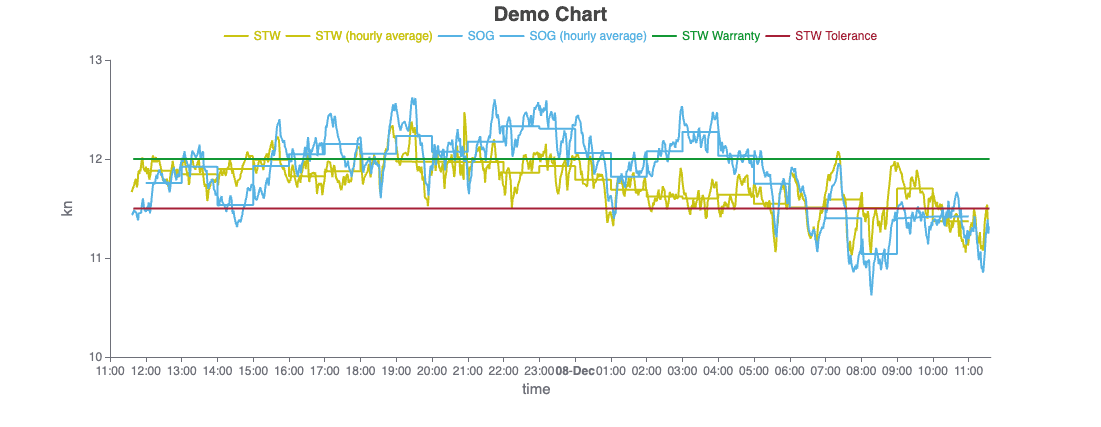Click the 07:00 x-axis tick label
1101x427 pixels.
click(x=826, y=369)
